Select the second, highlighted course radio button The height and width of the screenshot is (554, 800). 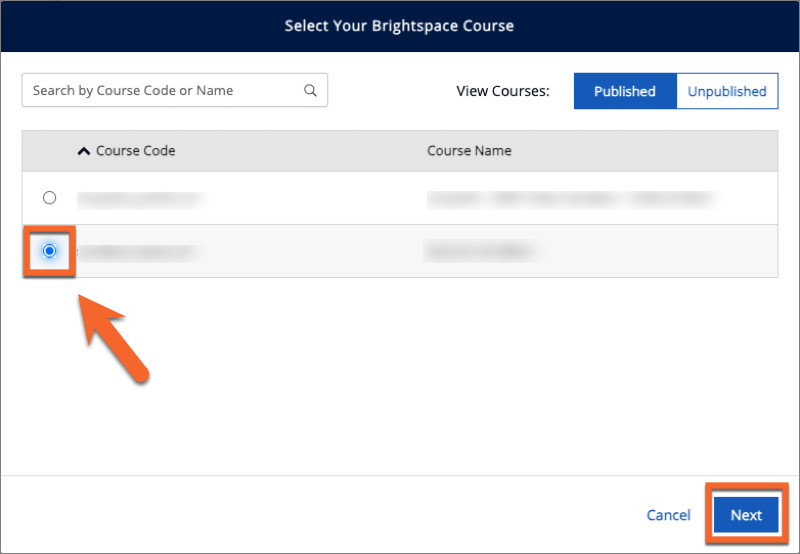tap(49, 251)
